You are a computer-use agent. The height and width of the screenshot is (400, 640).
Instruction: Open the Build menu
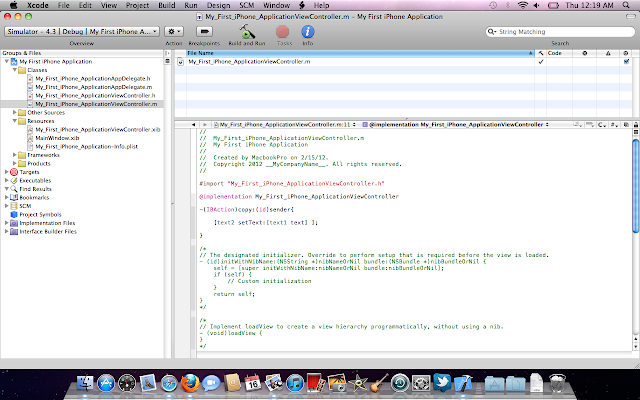click(167, 5)
